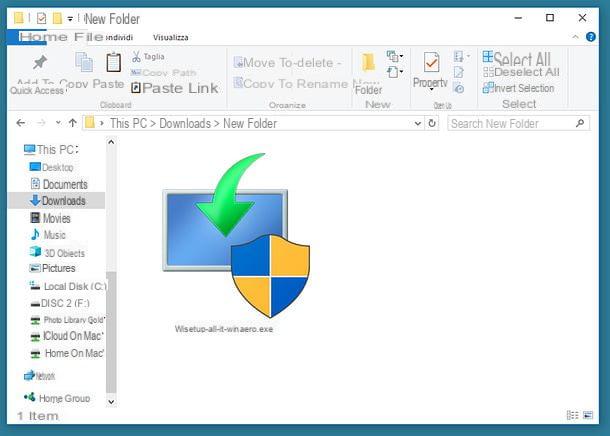
Task: Open Help with the blue question mark icon
Action: pyautogui.click(x=591, y=37)
